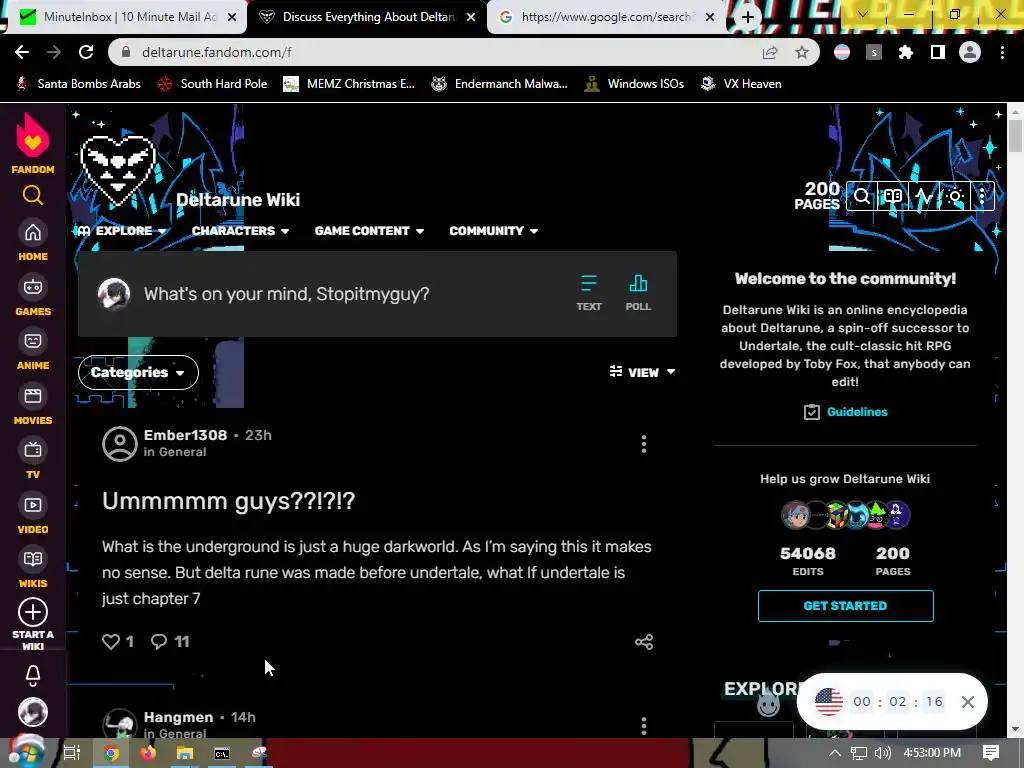Click the address bar URL

click(x=217, y=52)
